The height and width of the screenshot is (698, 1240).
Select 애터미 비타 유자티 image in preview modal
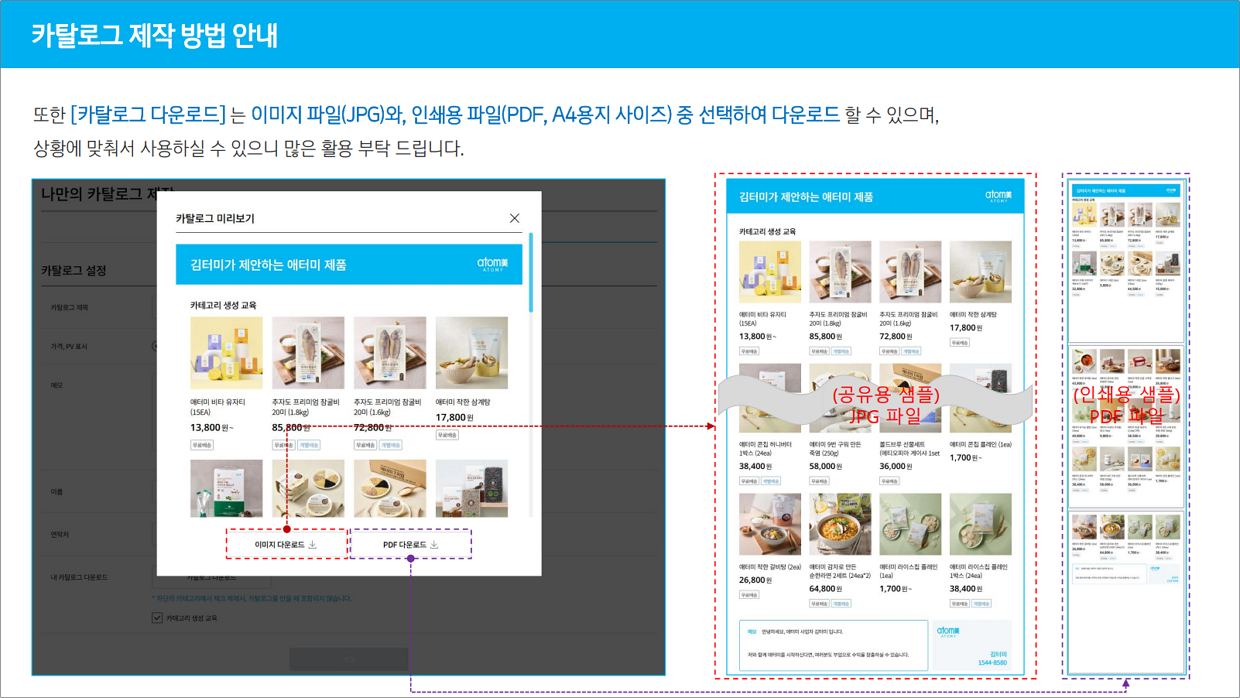(x=227, y=354)
